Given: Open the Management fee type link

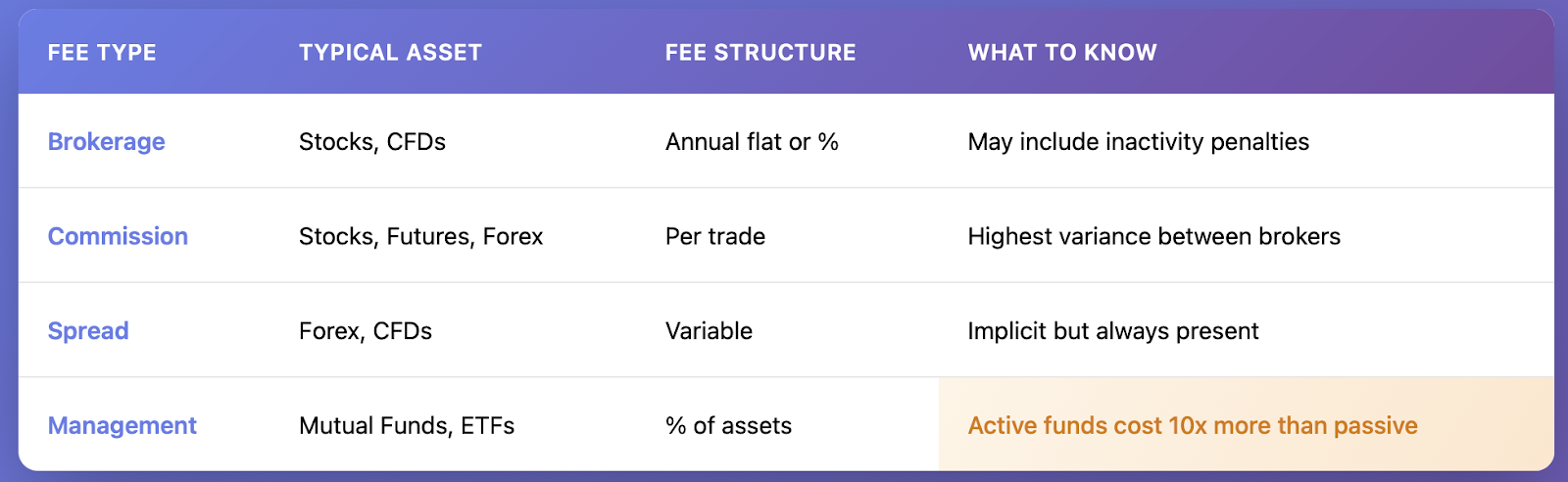Looking at the screenshot, I should tap(122, 425).
